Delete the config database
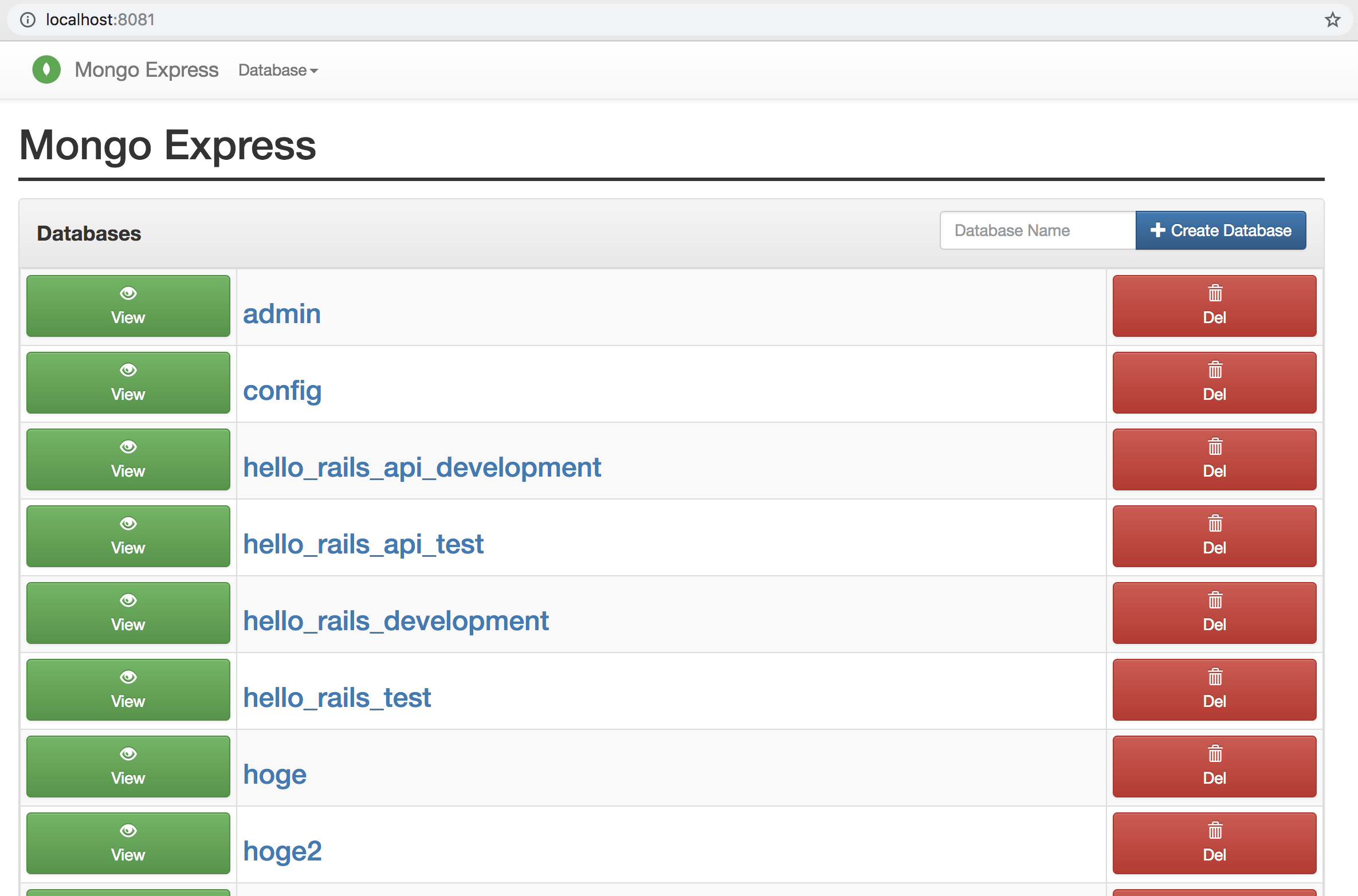This screenshot has width=1358, height=896. (1214, 383)
